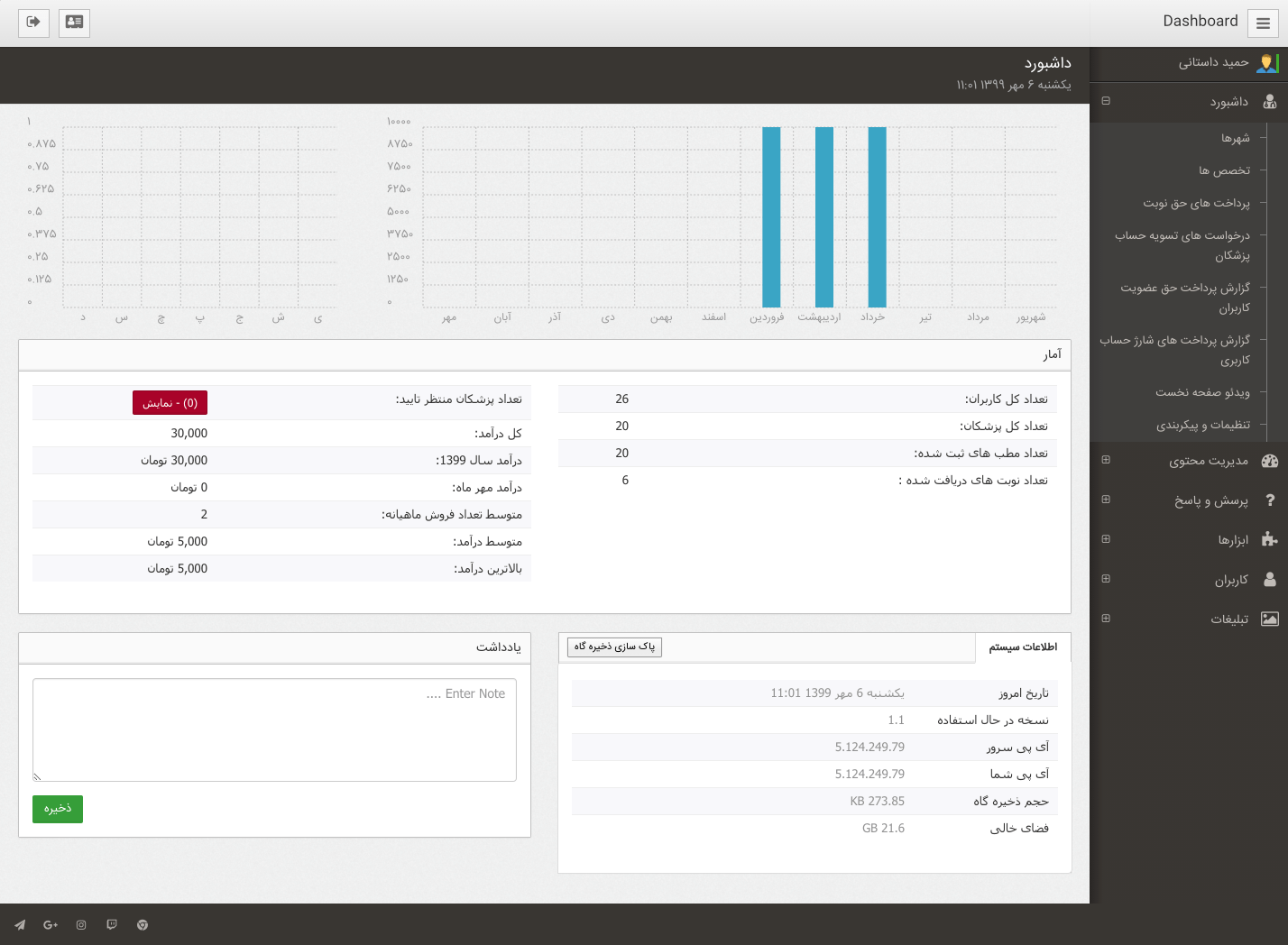Expand the کاربران sidebar section
The height and width of the screenshot is (945, 1288).
(1106, 579)
